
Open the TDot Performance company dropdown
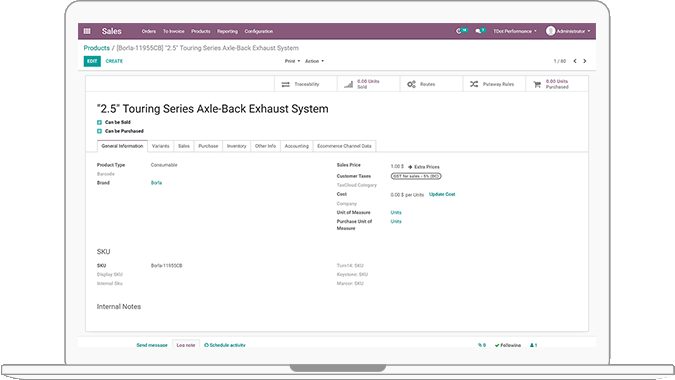pos(515,31)
